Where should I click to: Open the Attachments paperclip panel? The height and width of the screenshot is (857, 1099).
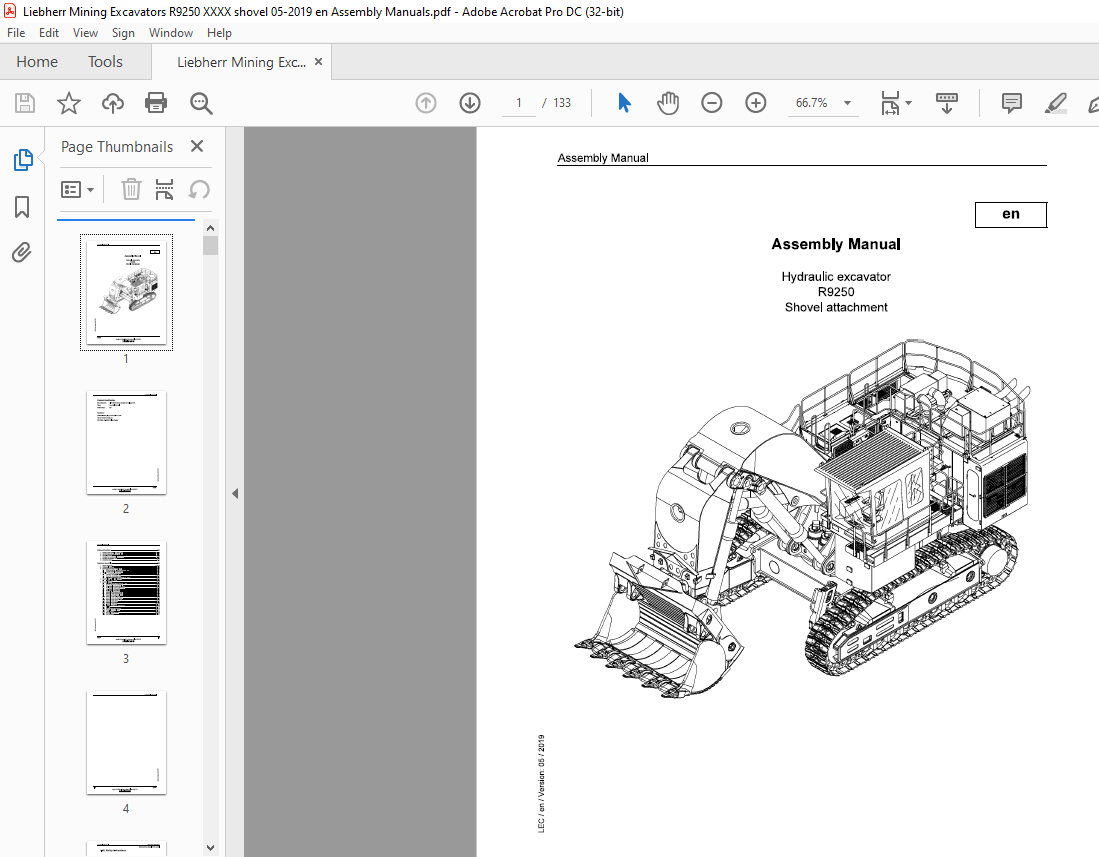pos(22,252)
